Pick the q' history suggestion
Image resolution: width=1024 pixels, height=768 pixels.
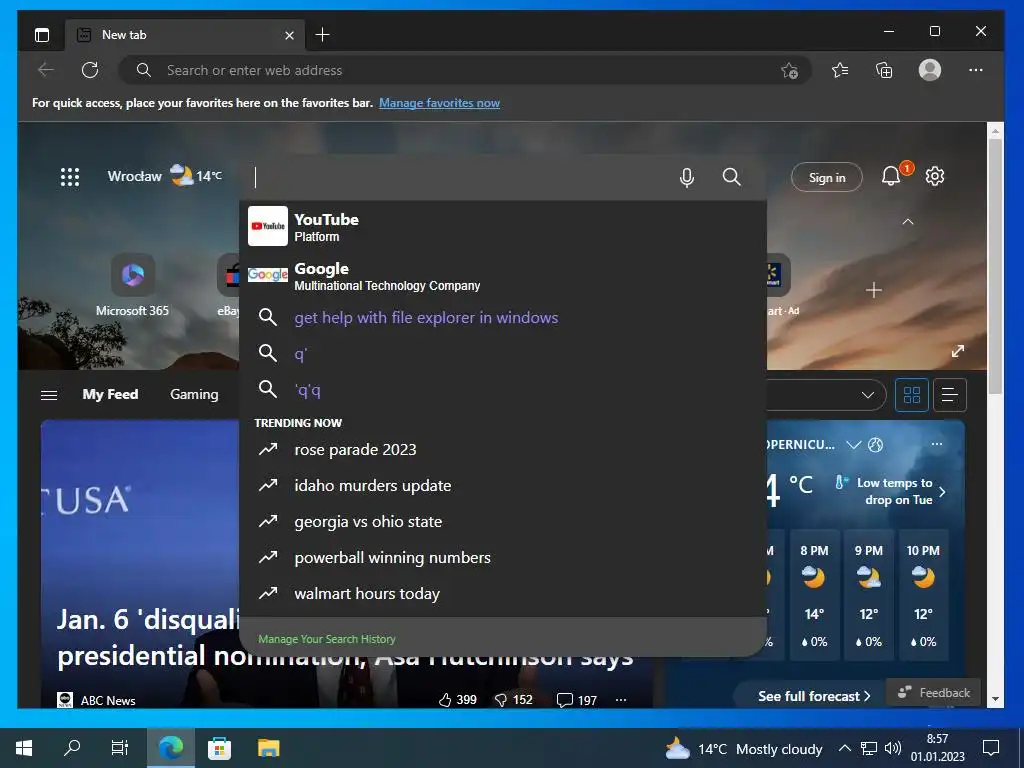click(x=503, y=354)
